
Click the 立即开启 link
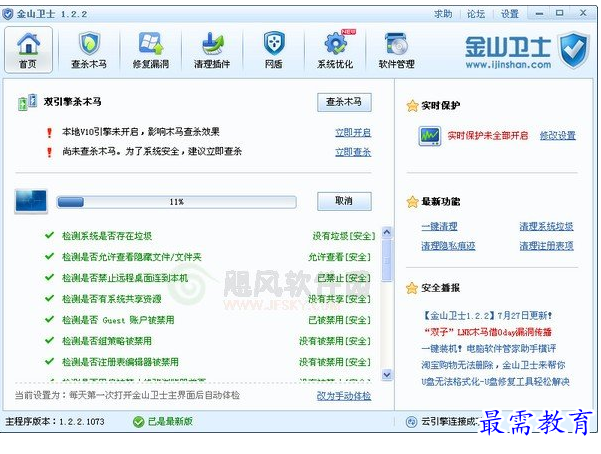click(x=353, y=133)
